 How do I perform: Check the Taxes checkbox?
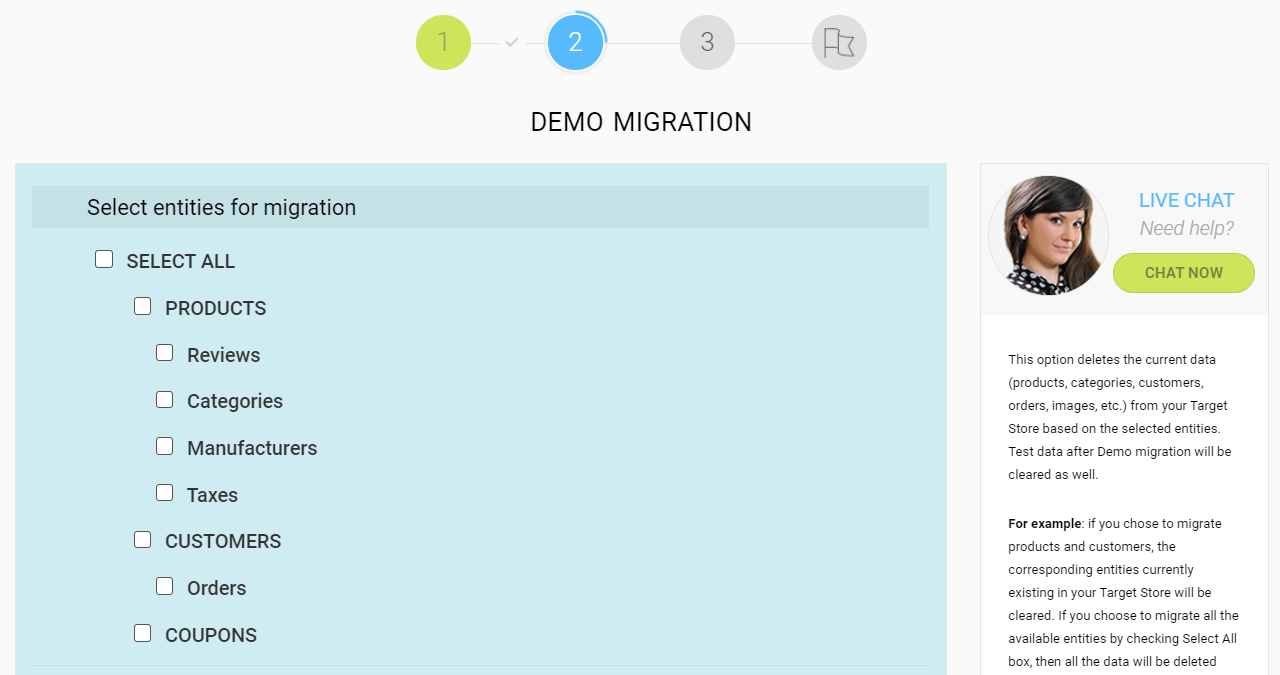coord(165,493)
